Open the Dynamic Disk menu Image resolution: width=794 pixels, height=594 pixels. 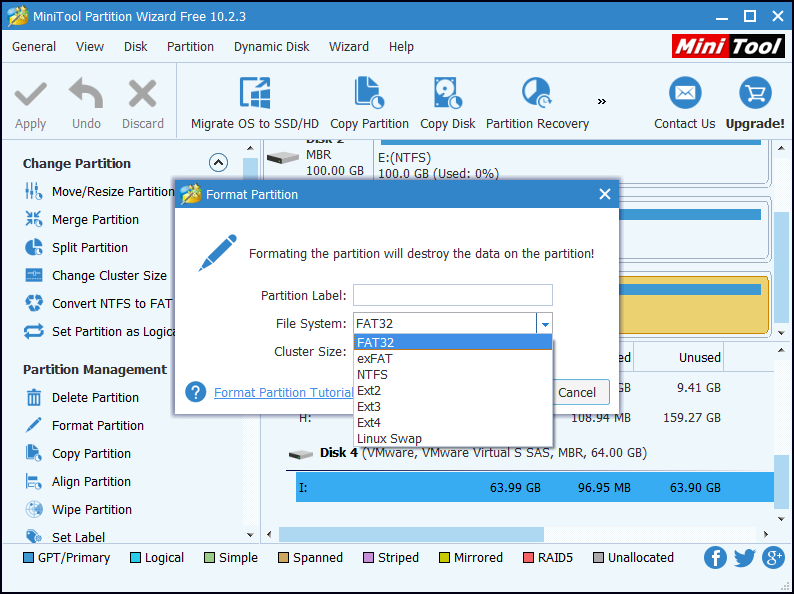[271, 47]
